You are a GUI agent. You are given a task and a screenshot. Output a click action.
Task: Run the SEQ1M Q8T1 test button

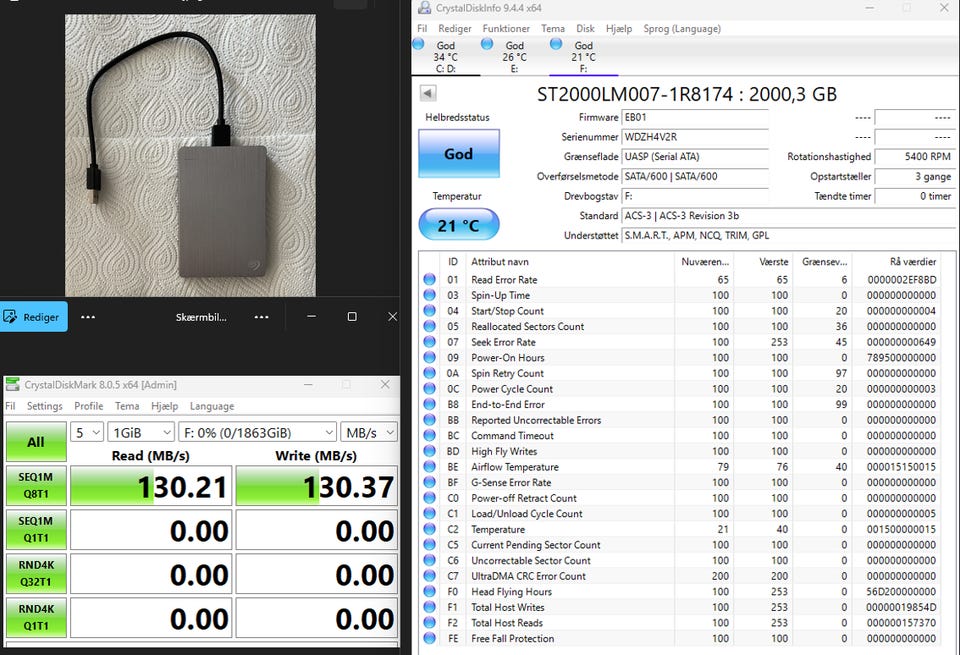click(x=36, y=485)
